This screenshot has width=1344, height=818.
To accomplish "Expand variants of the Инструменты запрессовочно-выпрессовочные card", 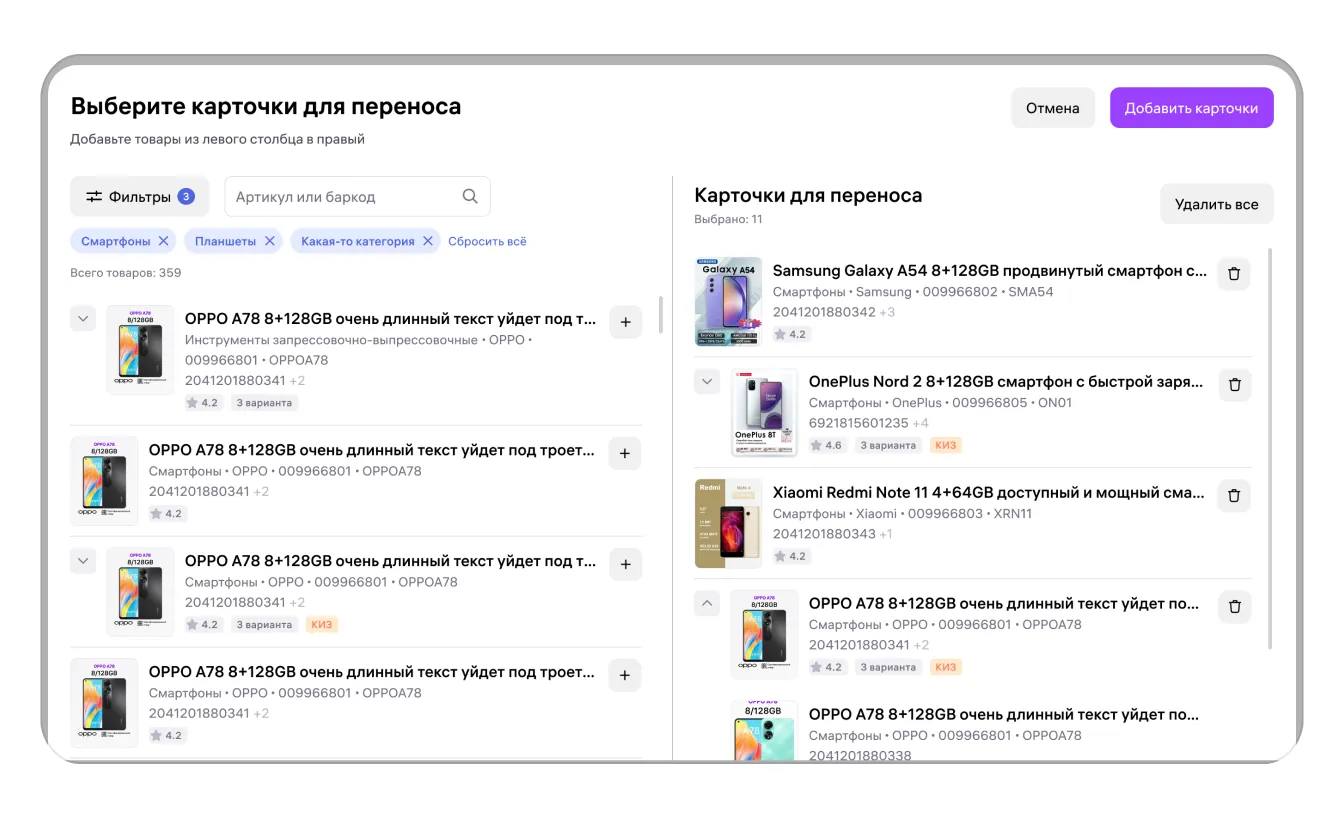I will pos(83,319).
